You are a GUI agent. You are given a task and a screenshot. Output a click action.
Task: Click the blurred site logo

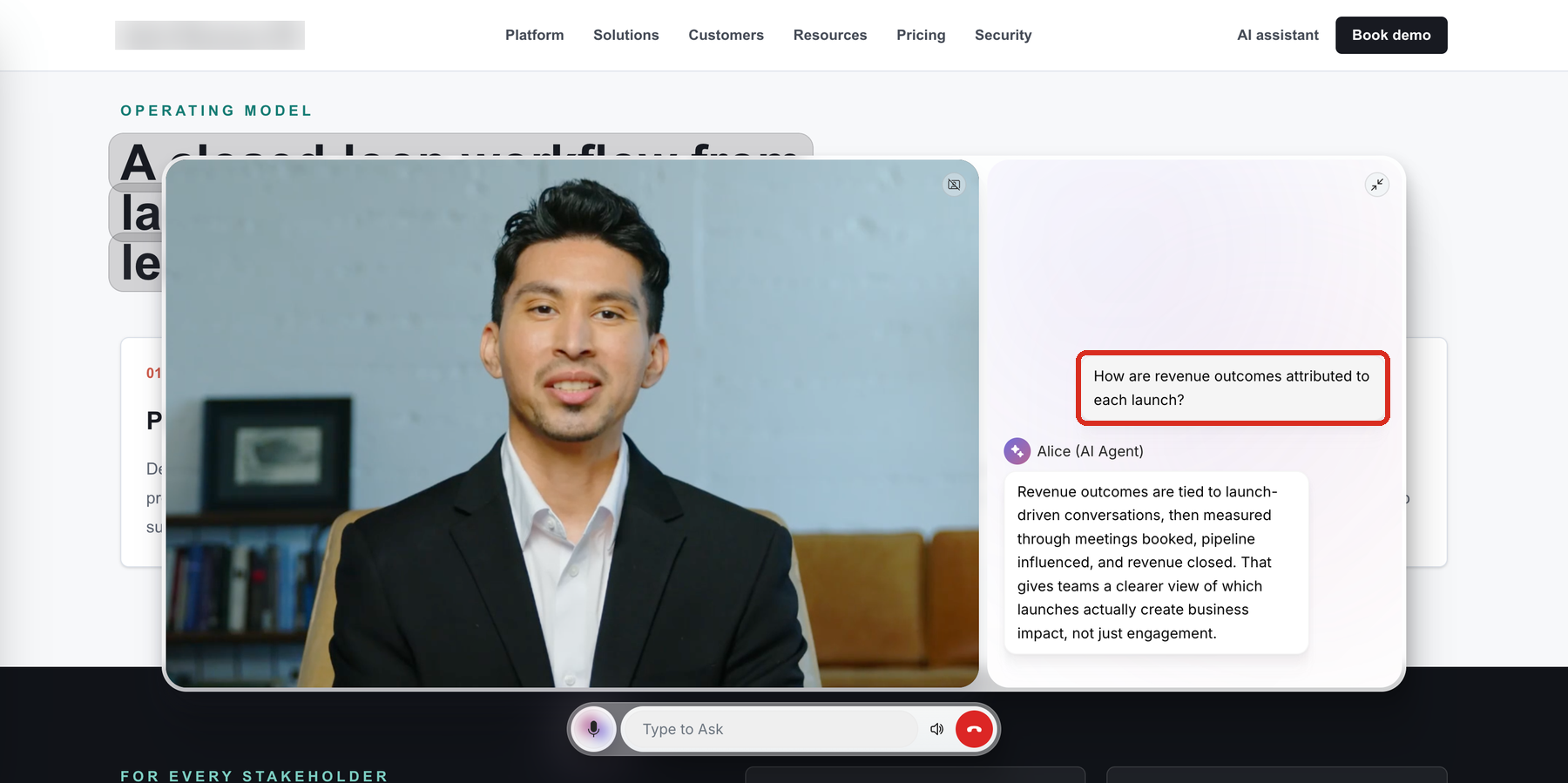tap(210, 35)
